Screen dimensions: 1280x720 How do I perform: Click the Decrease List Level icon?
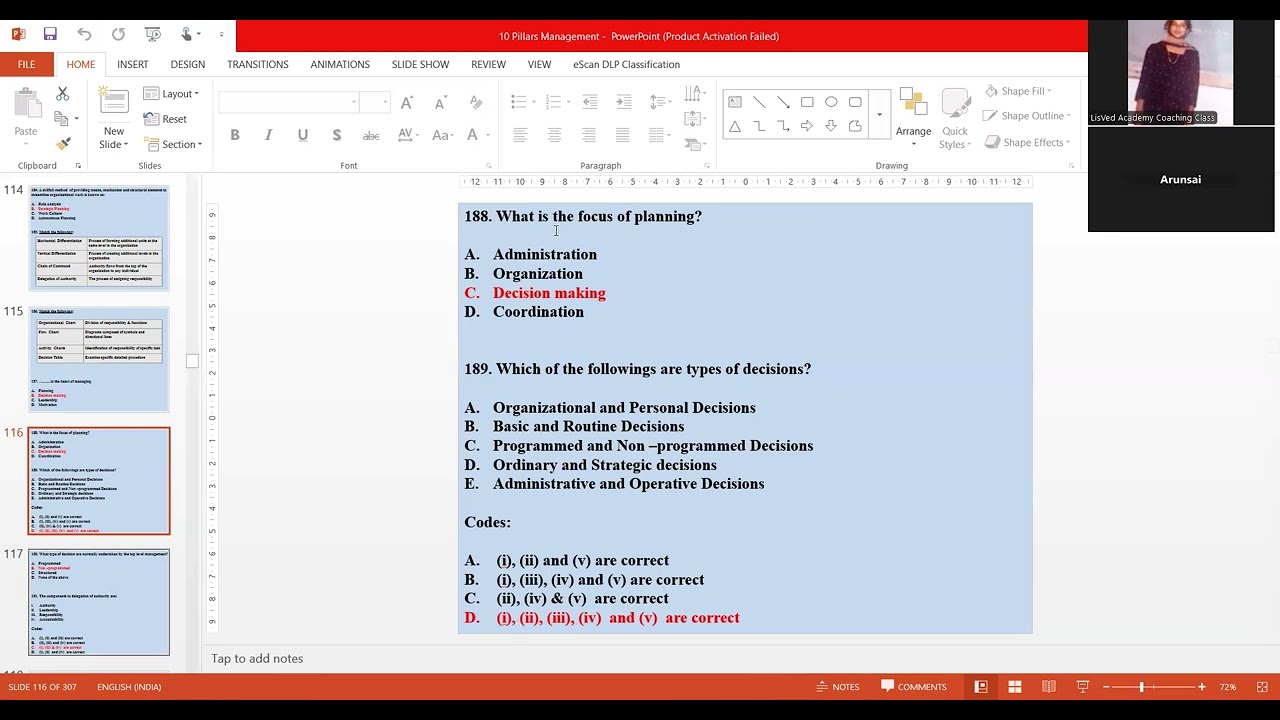coord(590,102)
